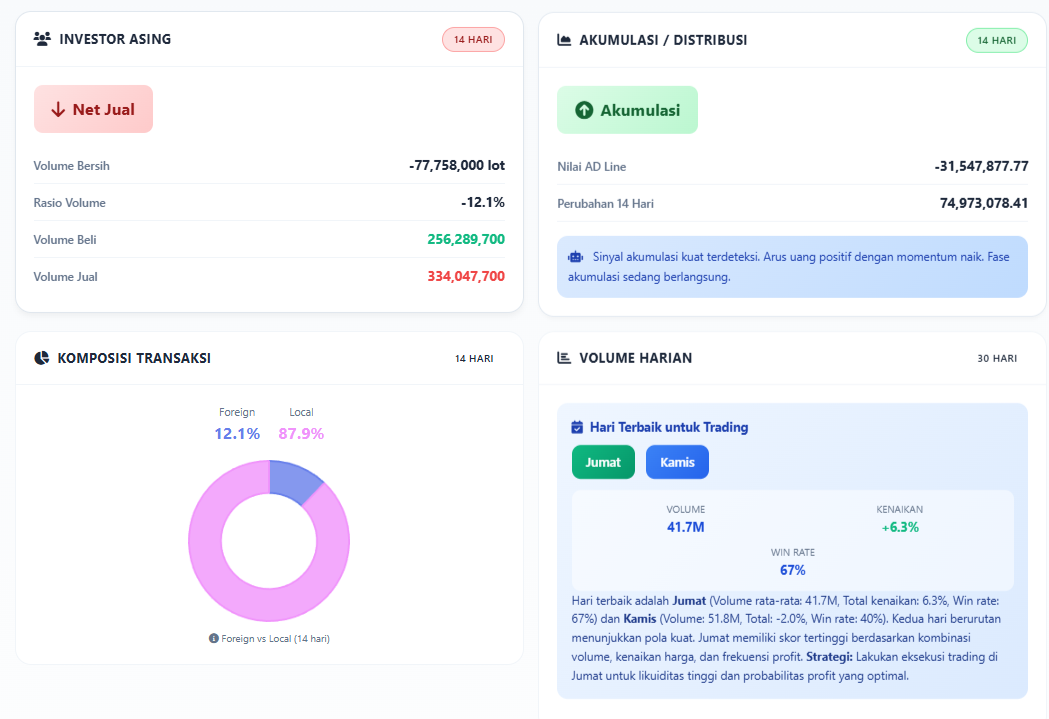Click the green 14 HARI badge on Akumulasi
Viewport: 1049px width, 719px height.
[996, 40]
